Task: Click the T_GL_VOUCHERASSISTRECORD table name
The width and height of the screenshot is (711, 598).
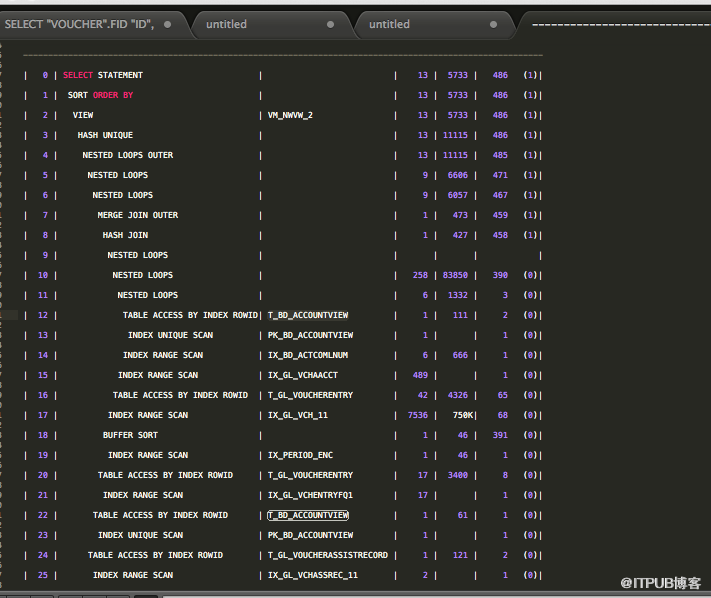Action: (x=328, y=555)
